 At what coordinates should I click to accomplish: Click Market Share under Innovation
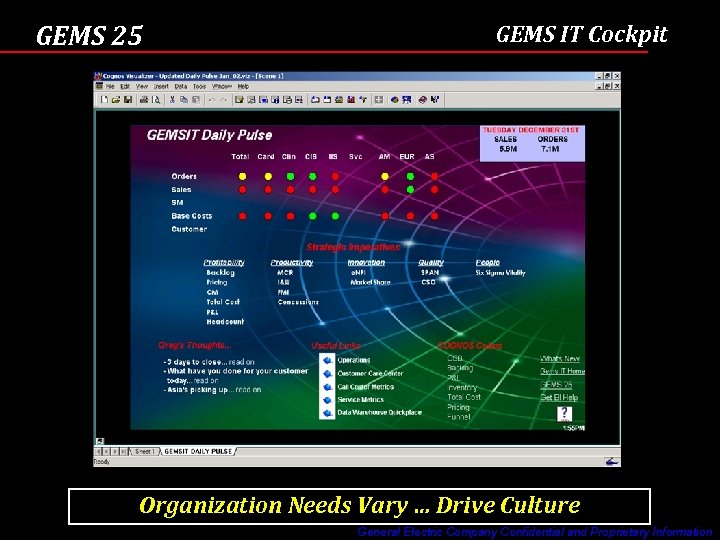click(371, 282)
